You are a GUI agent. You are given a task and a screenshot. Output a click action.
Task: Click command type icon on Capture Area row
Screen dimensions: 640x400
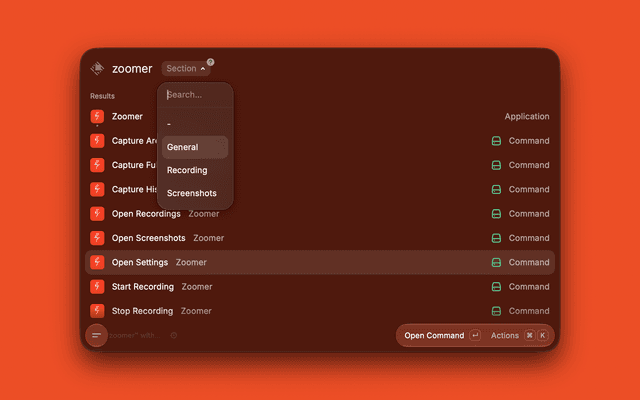[x=496, y=141]
